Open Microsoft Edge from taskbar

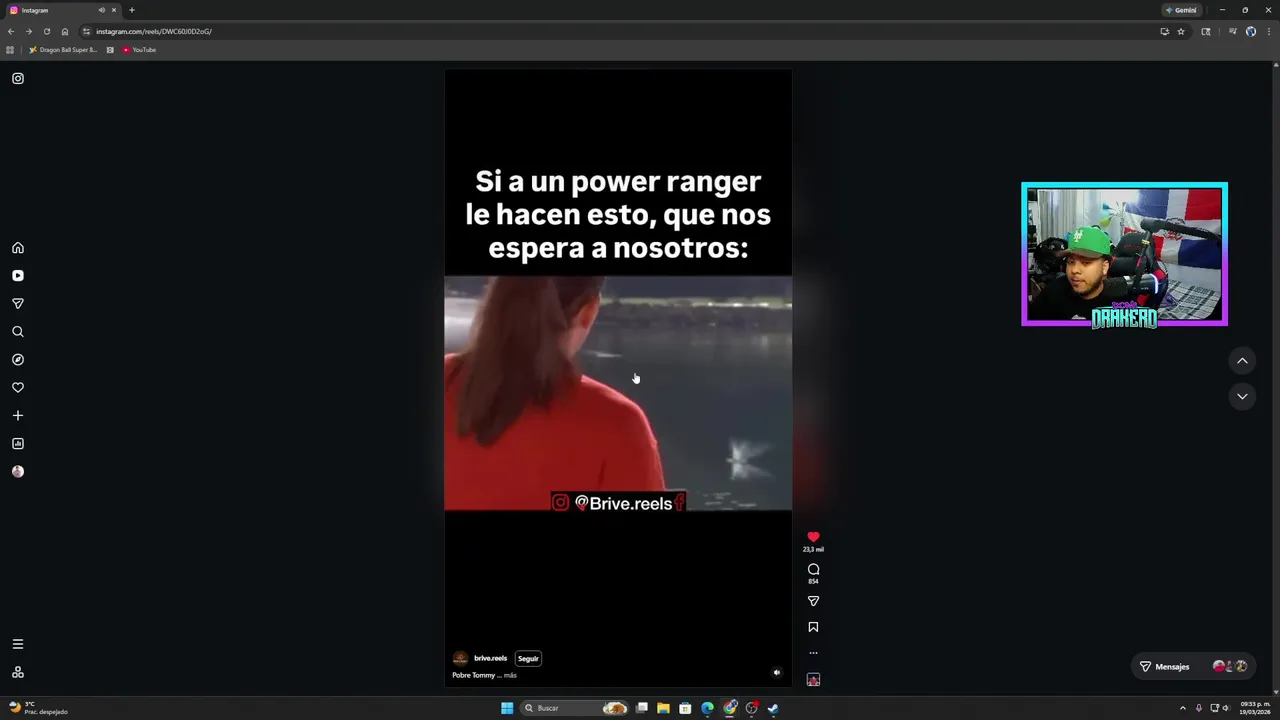click(707, 708)
